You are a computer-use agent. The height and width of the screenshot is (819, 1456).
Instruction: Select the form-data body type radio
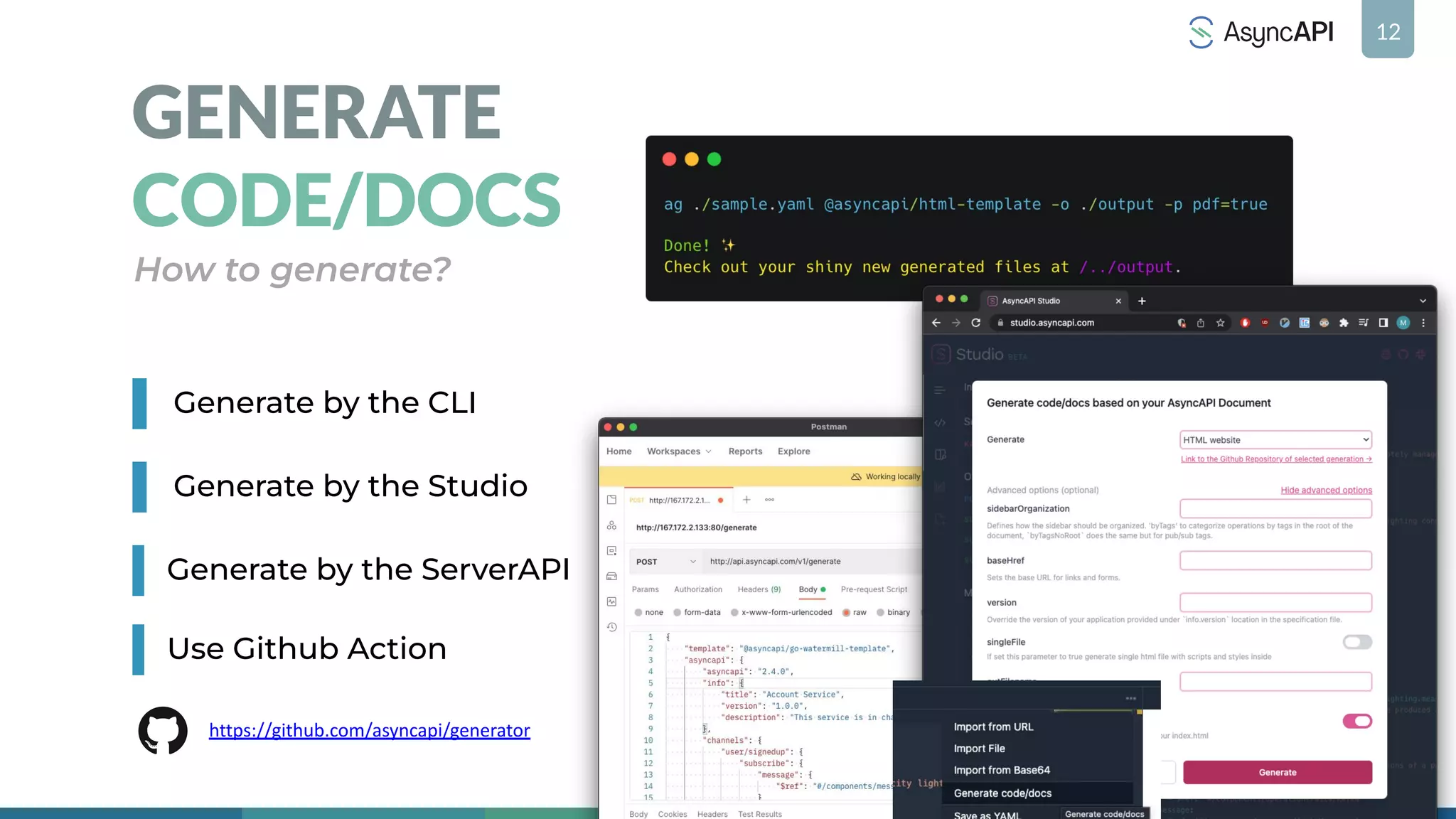(678, 612)
